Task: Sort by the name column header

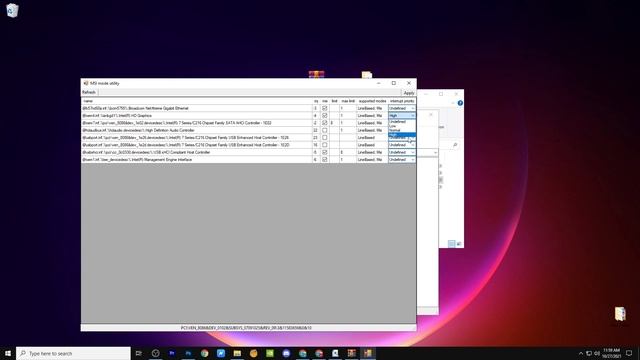Action: coord(197,101)
